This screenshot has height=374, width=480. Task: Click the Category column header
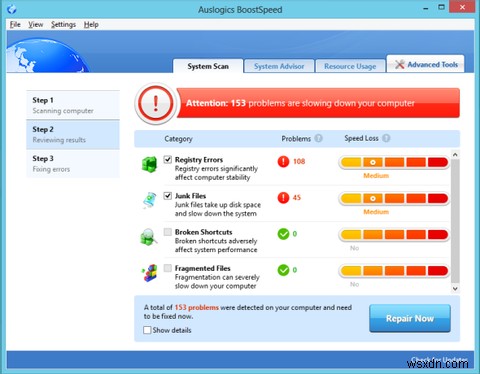tap(178, 139)
